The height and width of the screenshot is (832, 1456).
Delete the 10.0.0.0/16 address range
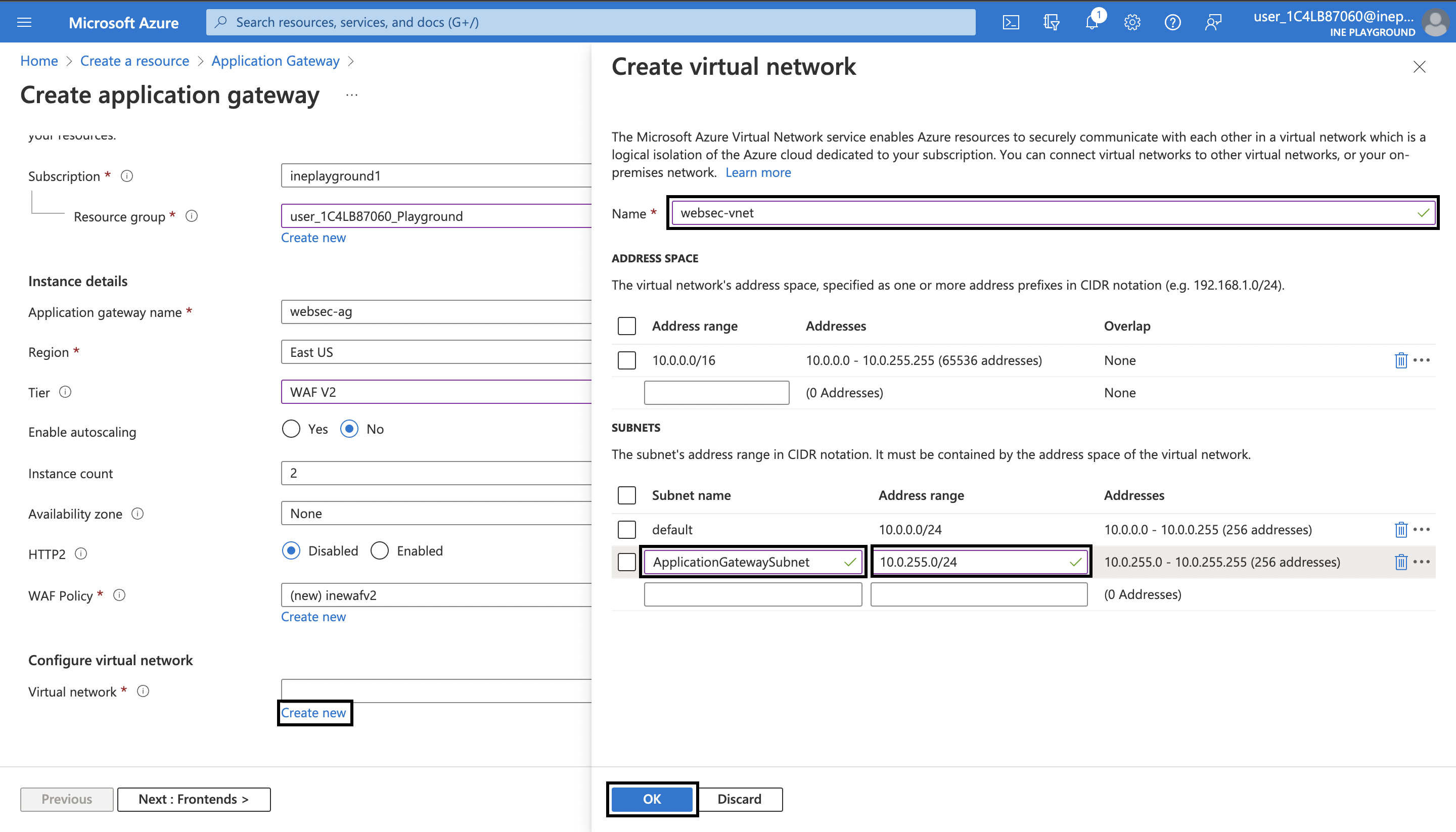(x=1400, y=360)
